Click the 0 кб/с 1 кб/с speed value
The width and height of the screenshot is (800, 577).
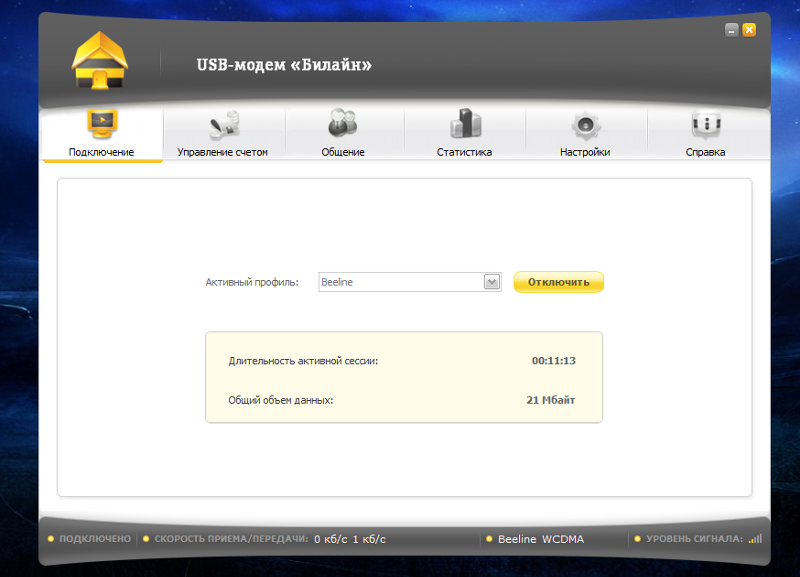coord(350,539)
